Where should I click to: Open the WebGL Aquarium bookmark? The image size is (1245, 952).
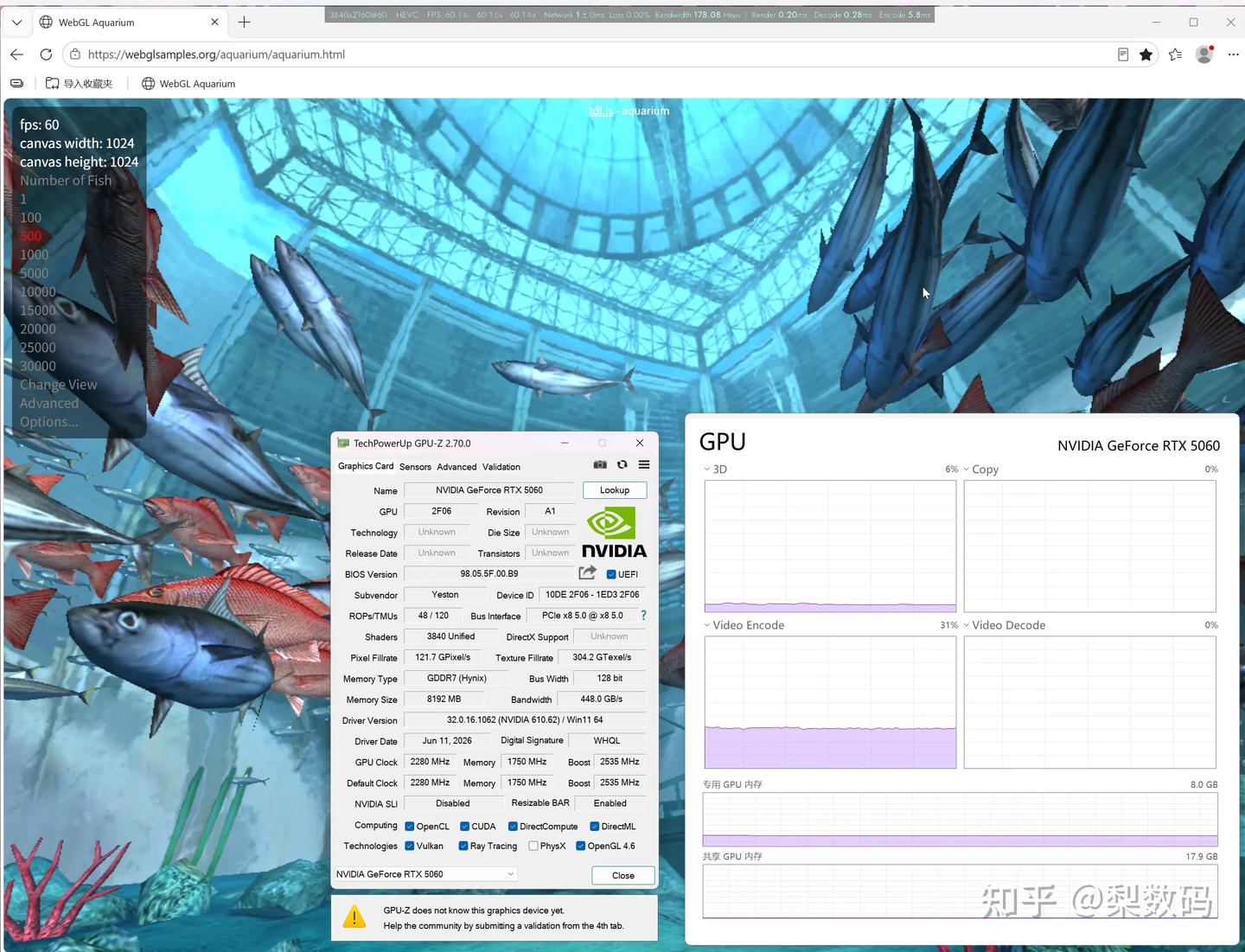coord(188,84)
